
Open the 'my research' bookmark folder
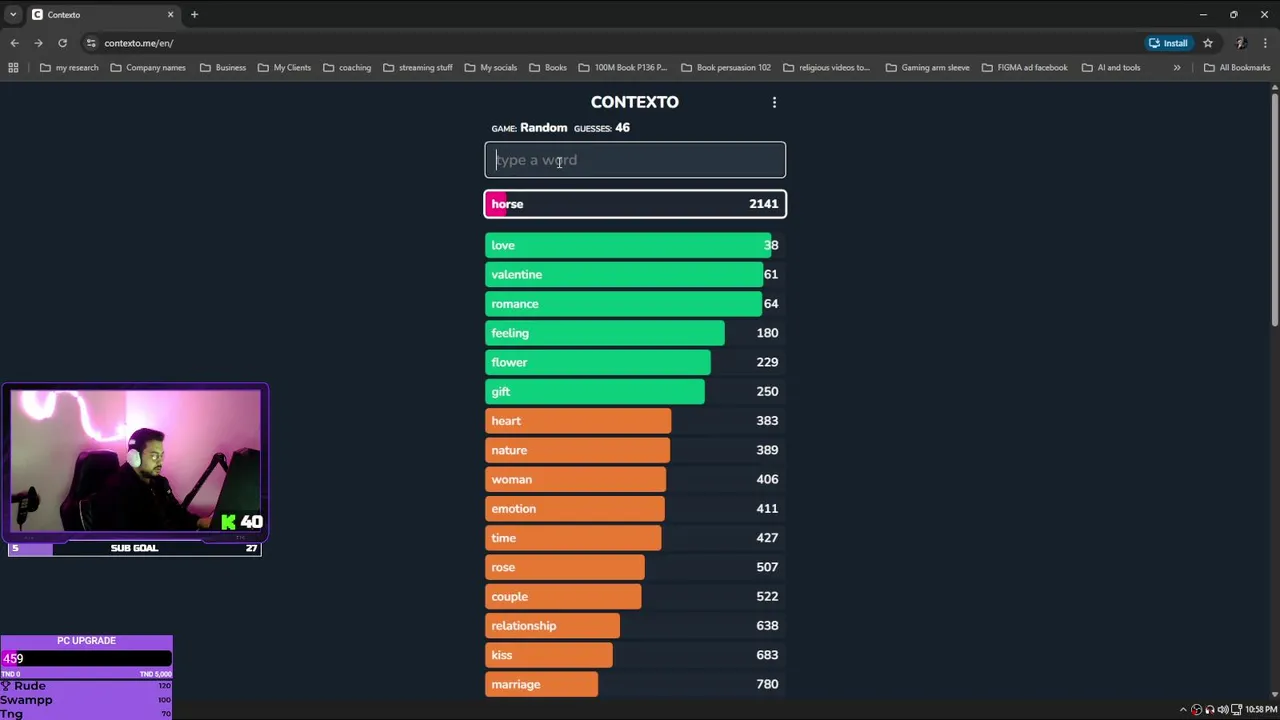(x=69, y=68)
